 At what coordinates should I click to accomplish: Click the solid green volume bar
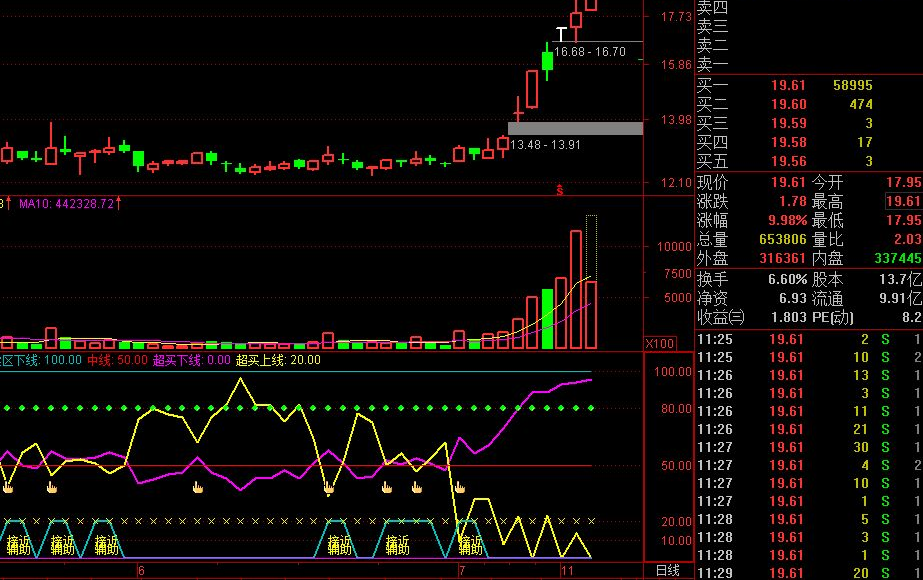(x=547, y=319)
